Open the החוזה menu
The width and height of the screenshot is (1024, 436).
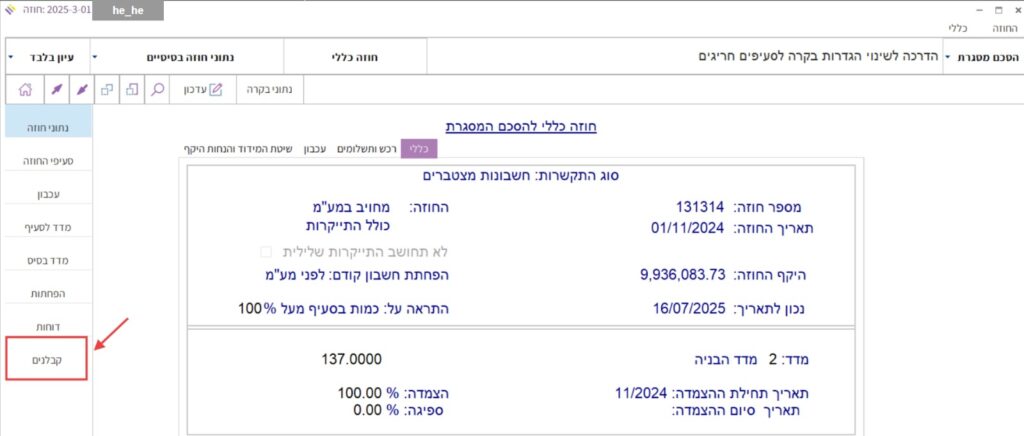(1003, 30)
